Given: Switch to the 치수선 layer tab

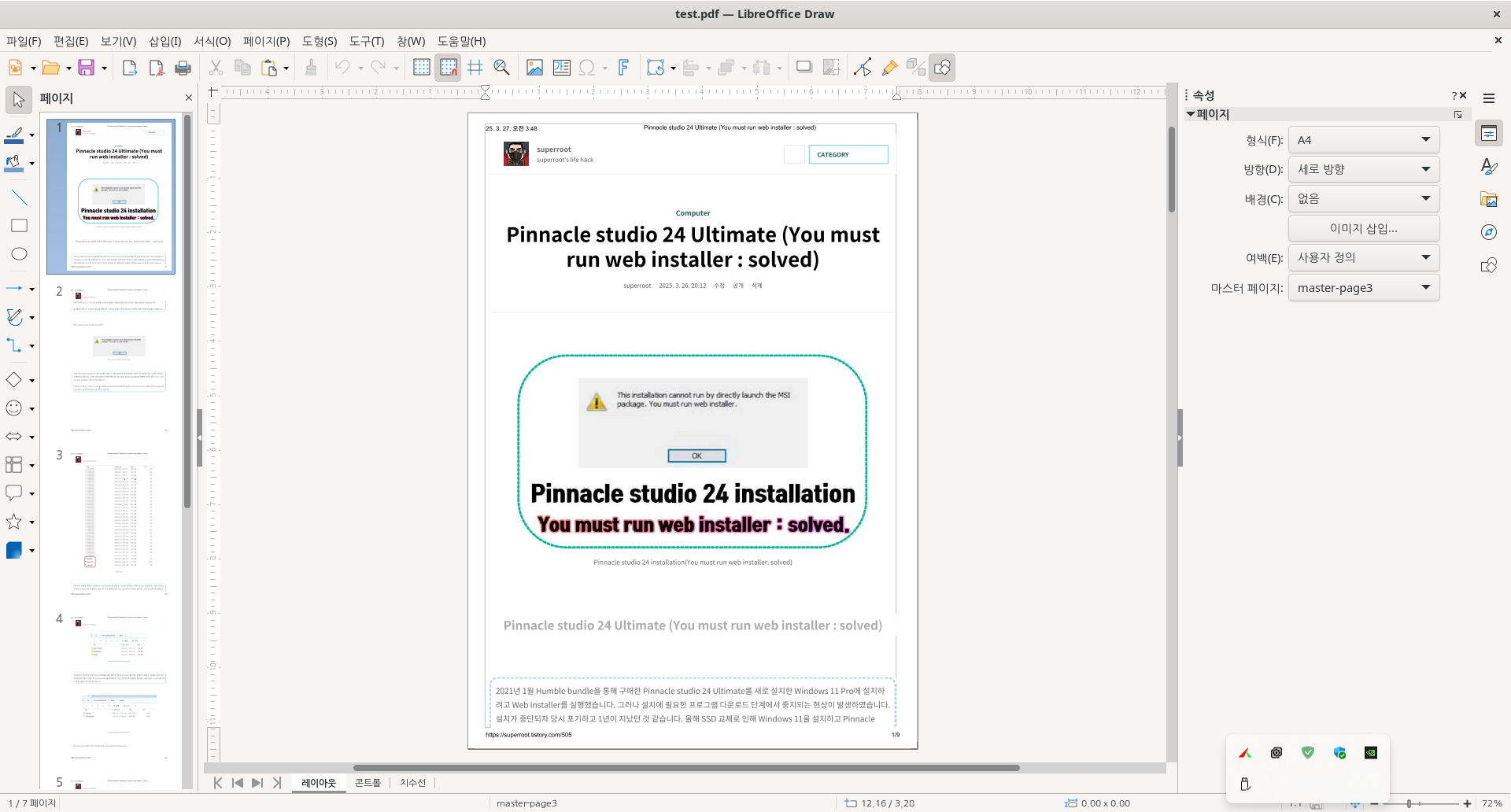Looking at the screenshot, I should coord(412,783).
